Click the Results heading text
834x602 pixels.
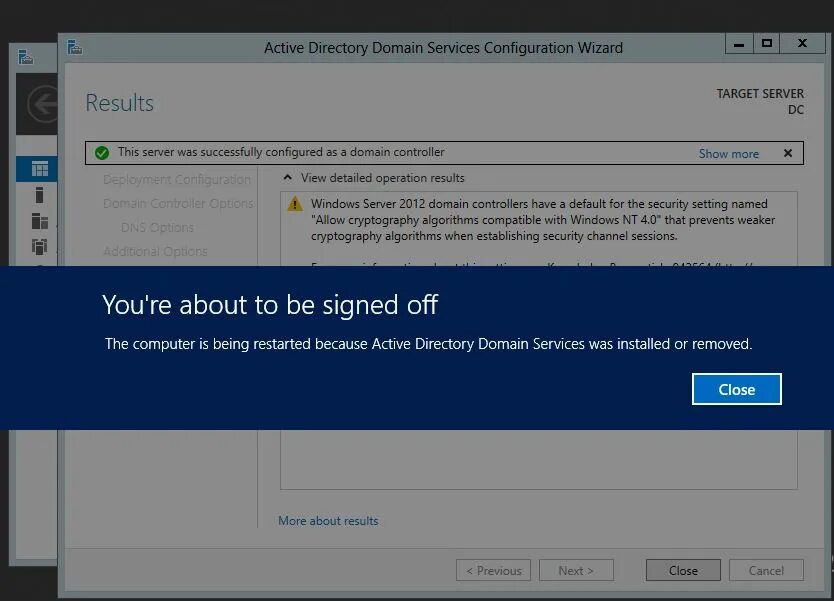coord(120,103)
